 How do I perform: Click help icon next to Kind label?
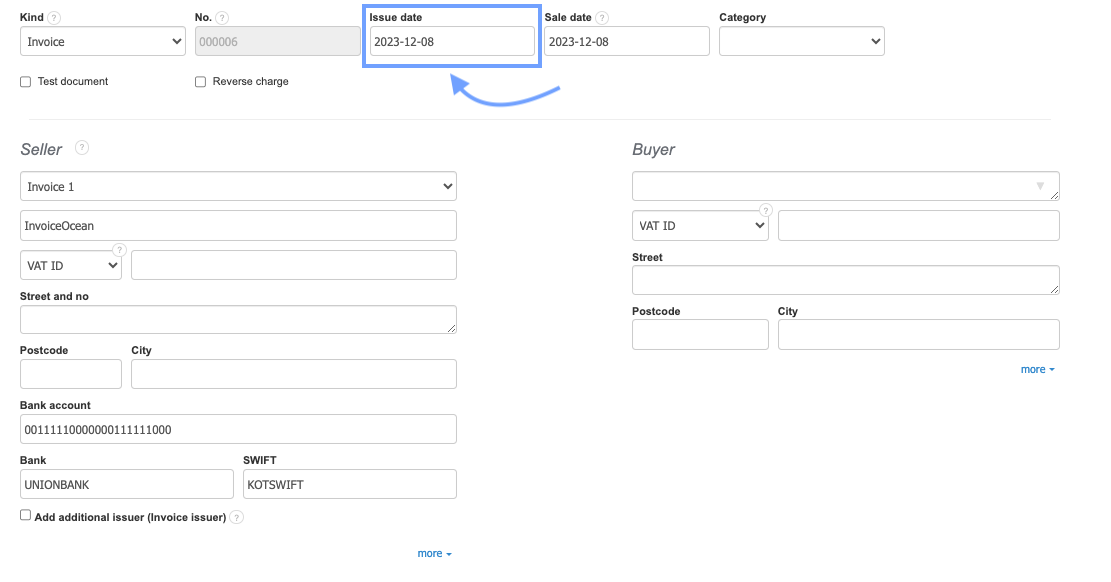54,18
